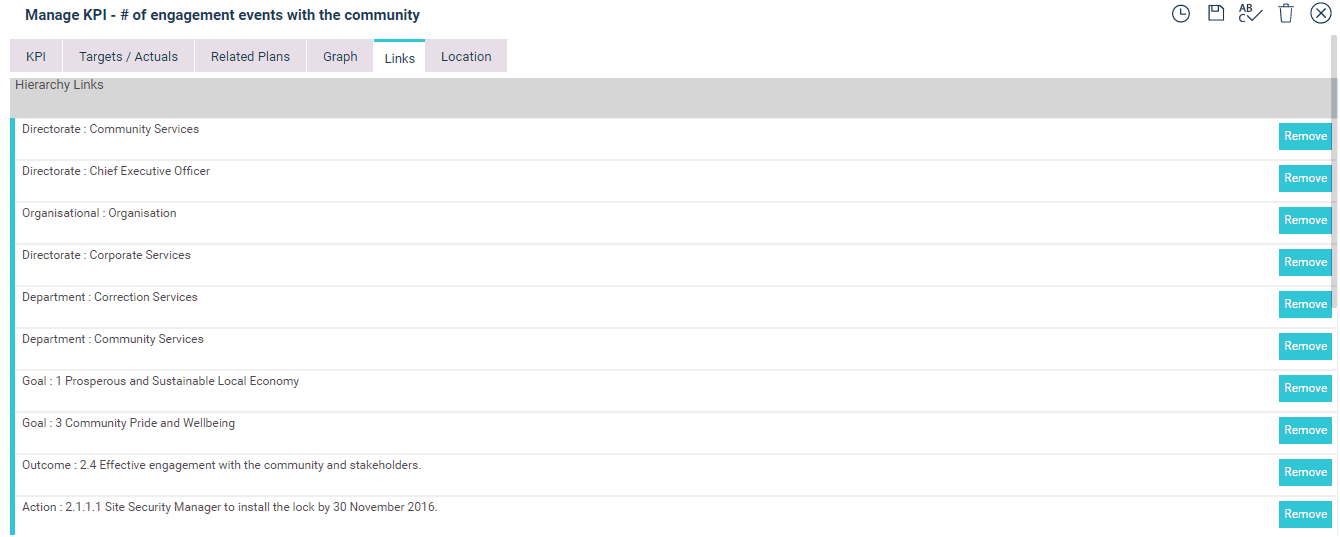Open the Location tab

pyautogui.click(x=466, y=57)
